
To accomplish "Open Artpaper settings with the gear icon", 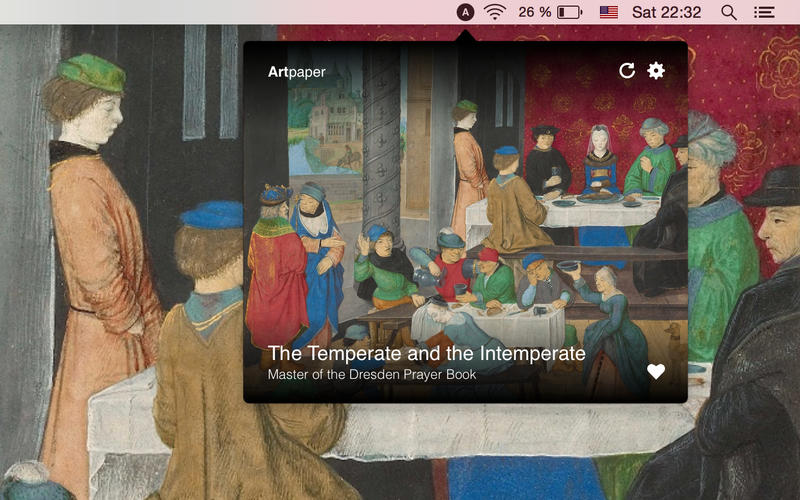I will point(656,70).
